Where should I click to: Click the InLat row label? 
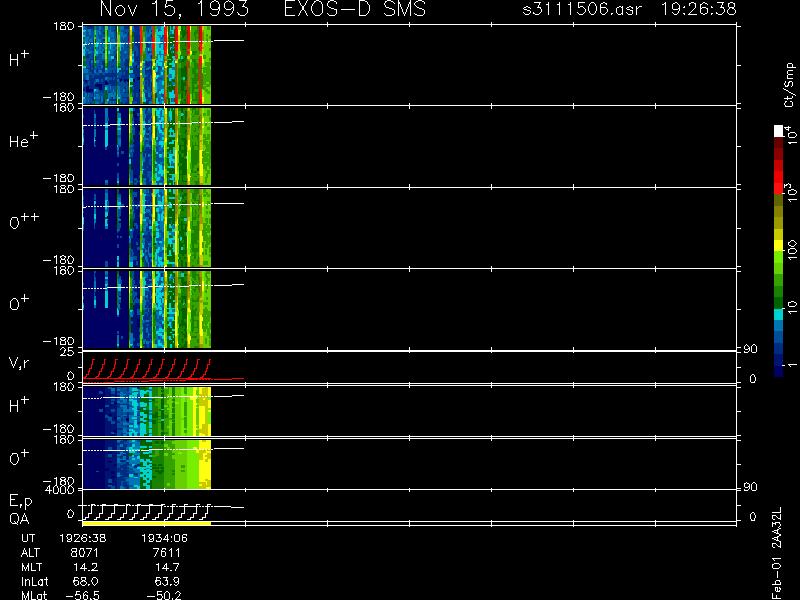click(35, 581)
